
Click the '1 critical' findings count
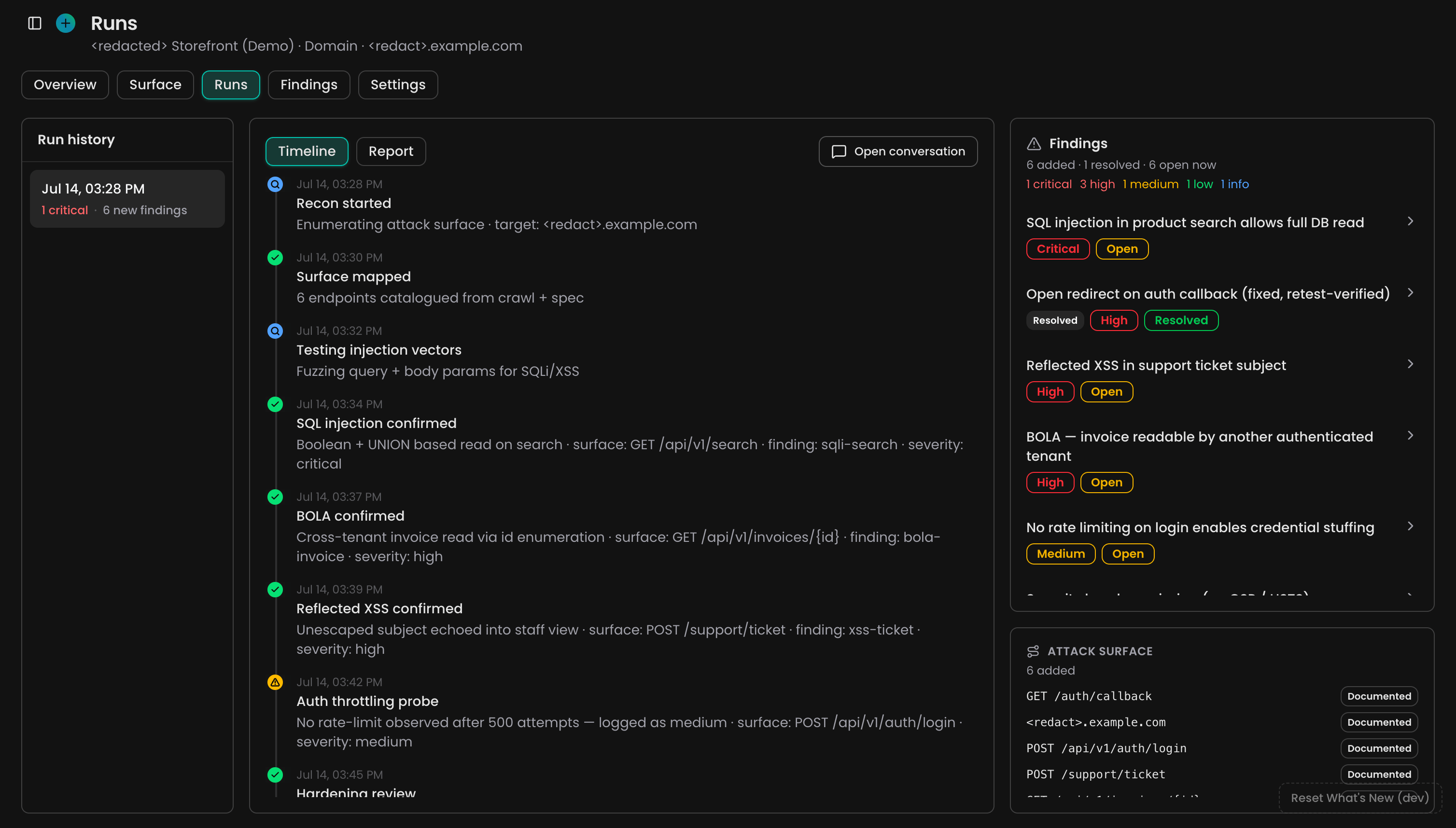point(1049,185)
